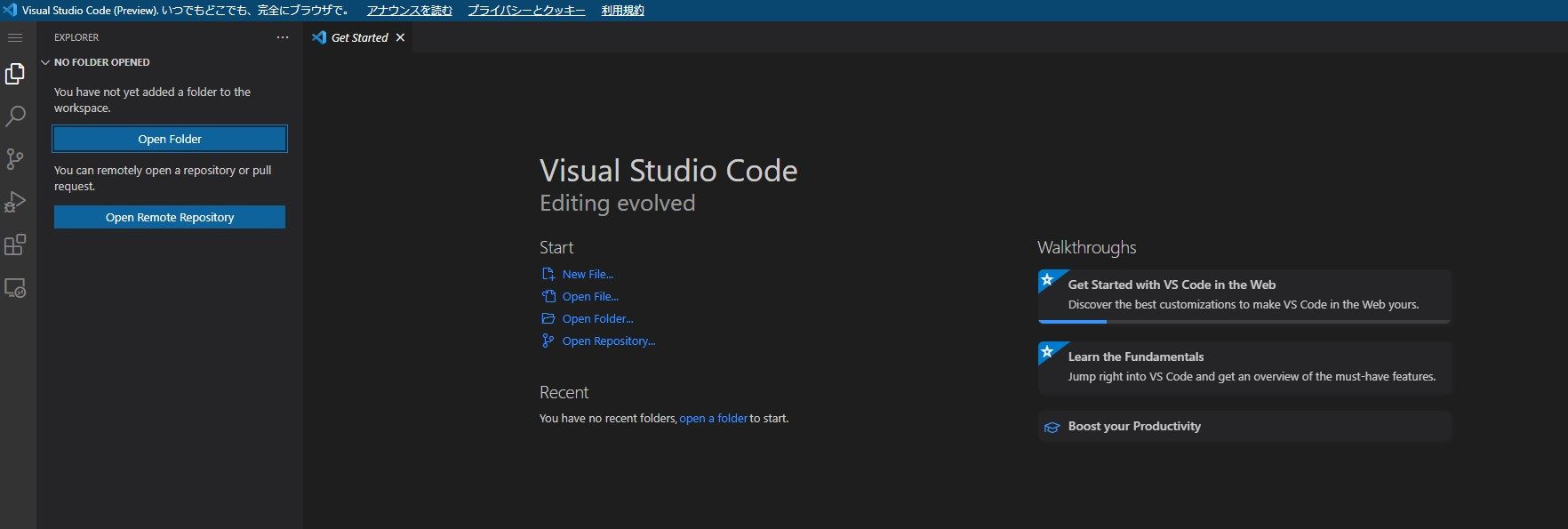This screenshot has height=529, width=1568.
Task: Open the Remote Explorer view icon
Action: point(15,288)
